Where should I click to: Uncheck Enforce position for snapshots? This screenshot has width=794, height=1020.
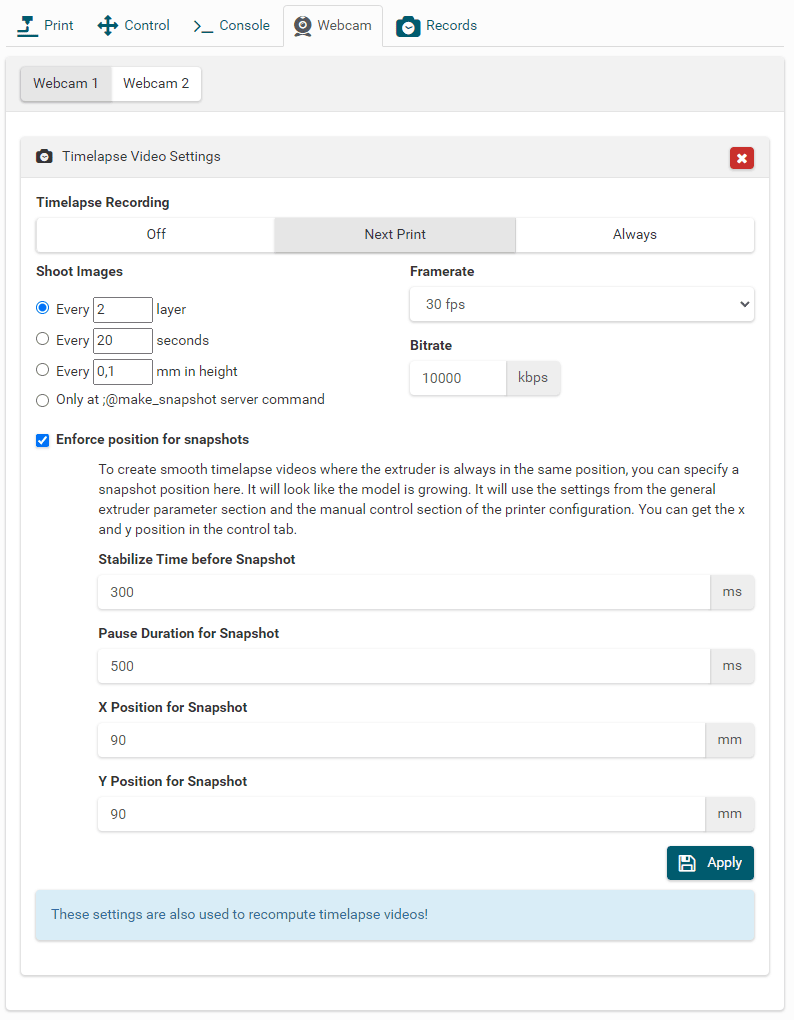click(42, 440)
